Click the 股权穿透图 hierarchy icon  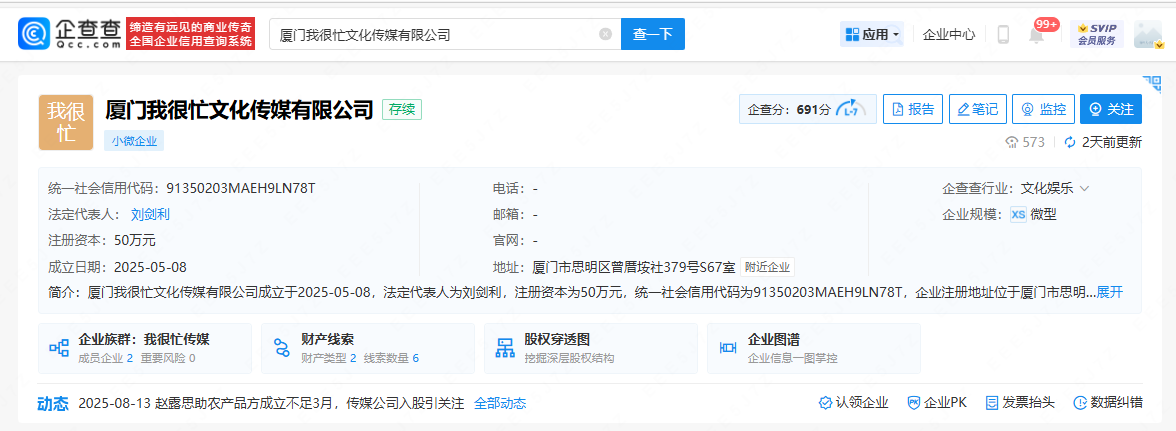505,348
